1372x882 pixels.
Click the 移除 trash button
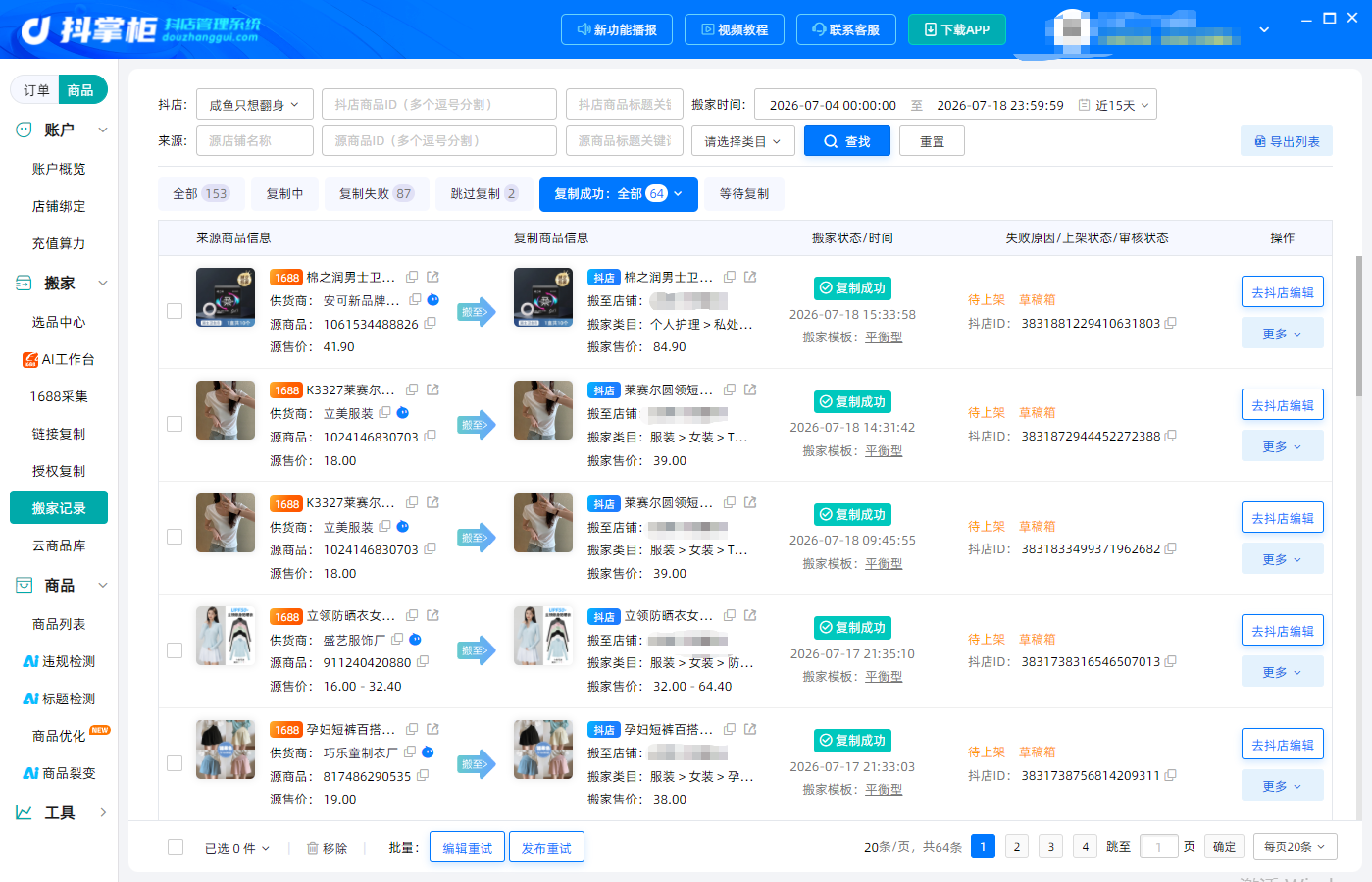pyautogui.click(x=327, y=848)
